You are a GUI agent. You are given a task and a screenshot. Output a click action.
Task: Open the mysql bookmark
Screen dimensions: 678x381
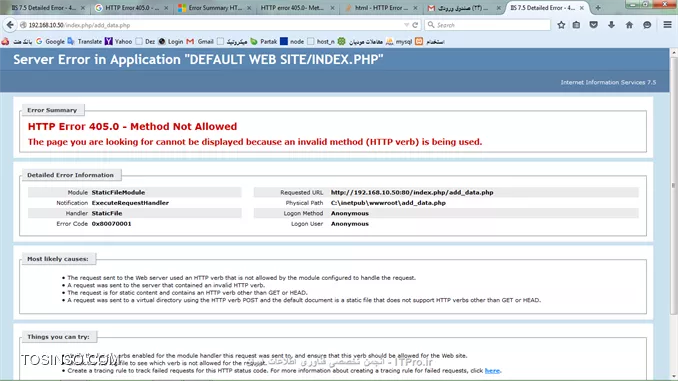[x=399, y=42]
